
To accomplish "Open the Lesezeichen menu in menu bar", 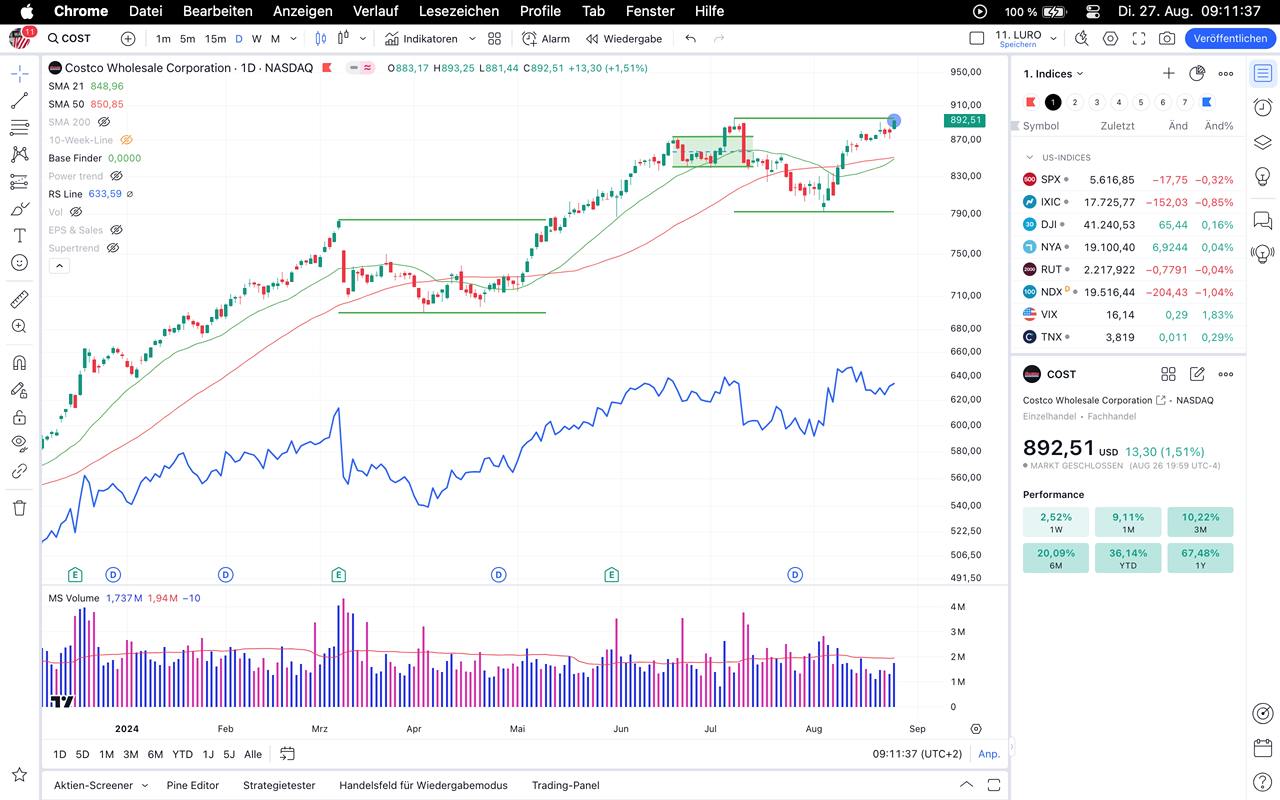I will [x=458, y=11].
